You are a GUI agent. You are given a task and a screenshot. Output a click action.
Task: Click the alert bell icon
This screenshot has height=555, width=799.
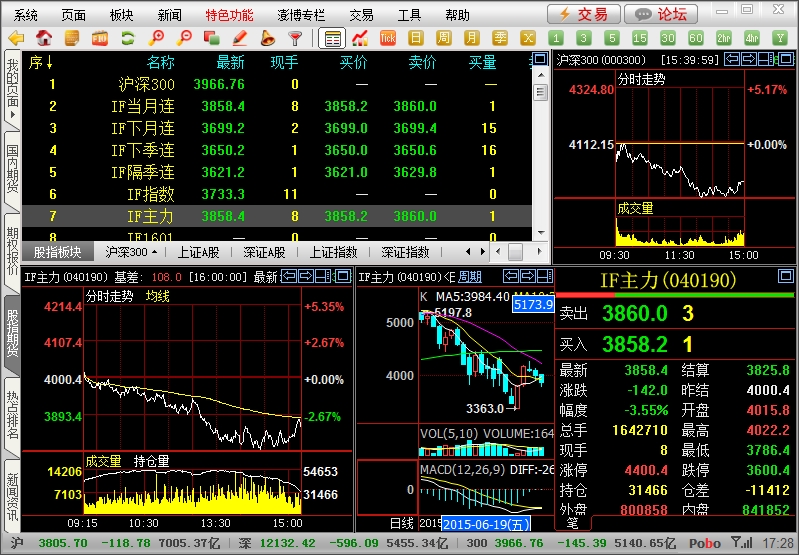point(267,38)
